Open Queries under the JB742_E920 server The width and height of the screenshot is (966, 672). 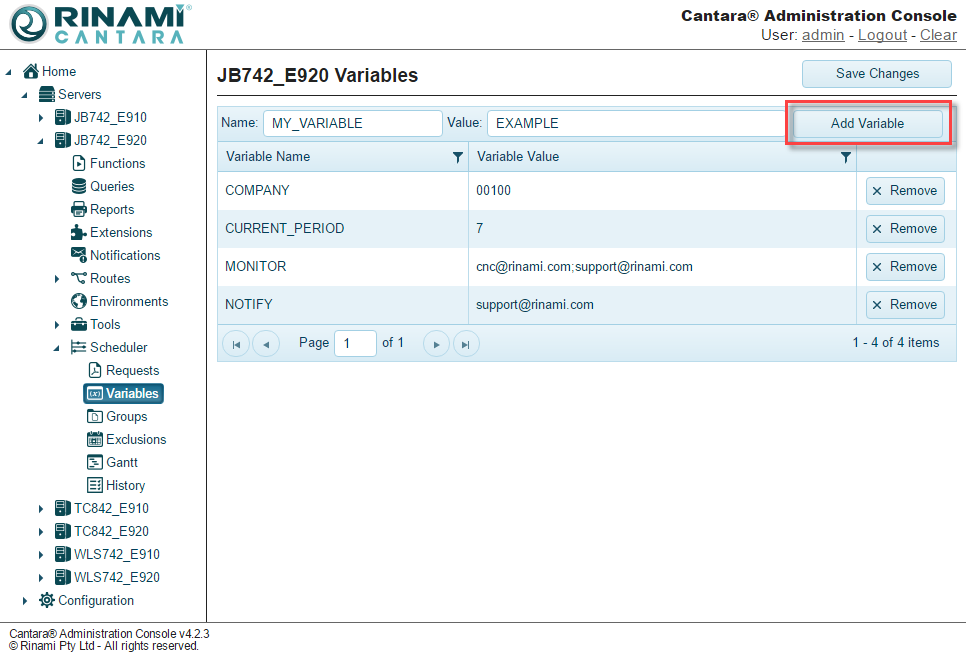click(x=112, y=186)
